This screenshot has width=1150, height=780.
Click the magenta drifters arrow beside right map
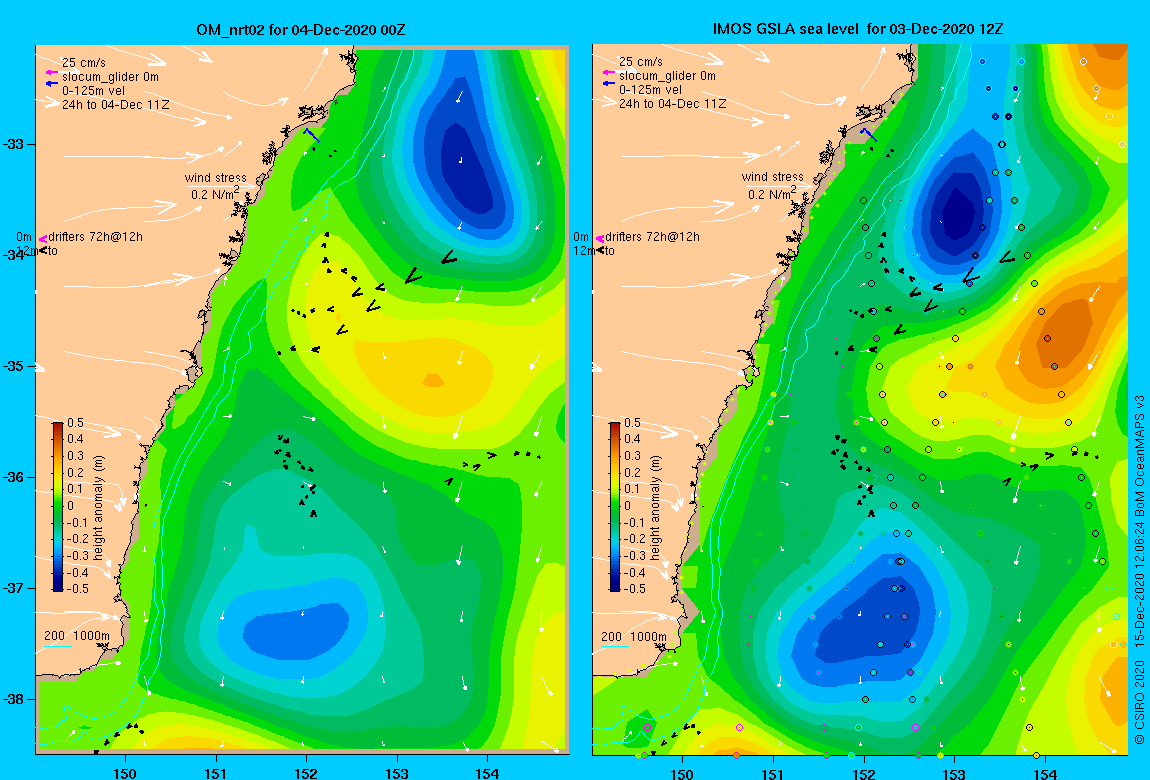(599, 239)
